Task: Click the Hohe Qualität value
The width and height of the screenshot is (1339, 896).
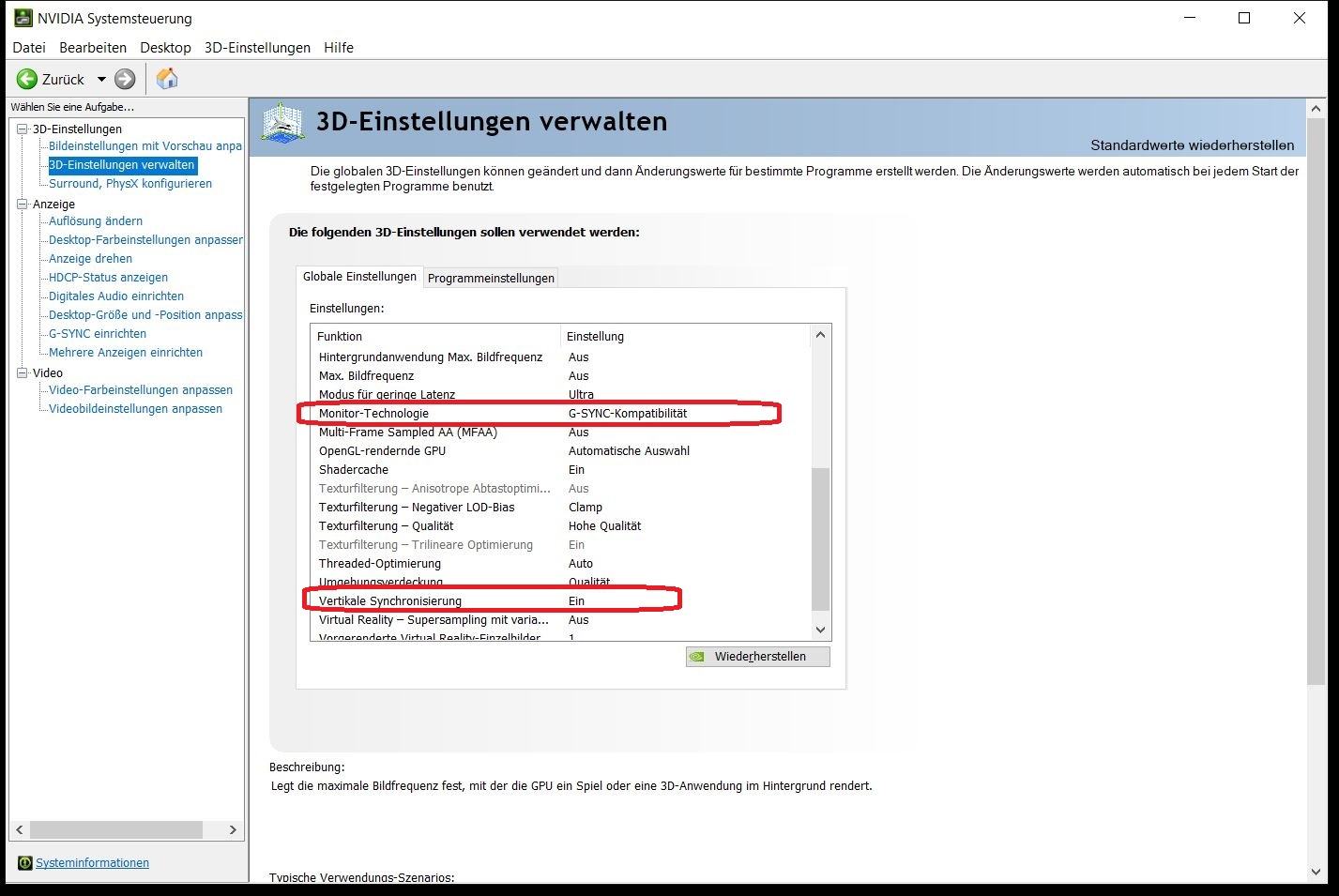Action: click(x=604, y=526)
